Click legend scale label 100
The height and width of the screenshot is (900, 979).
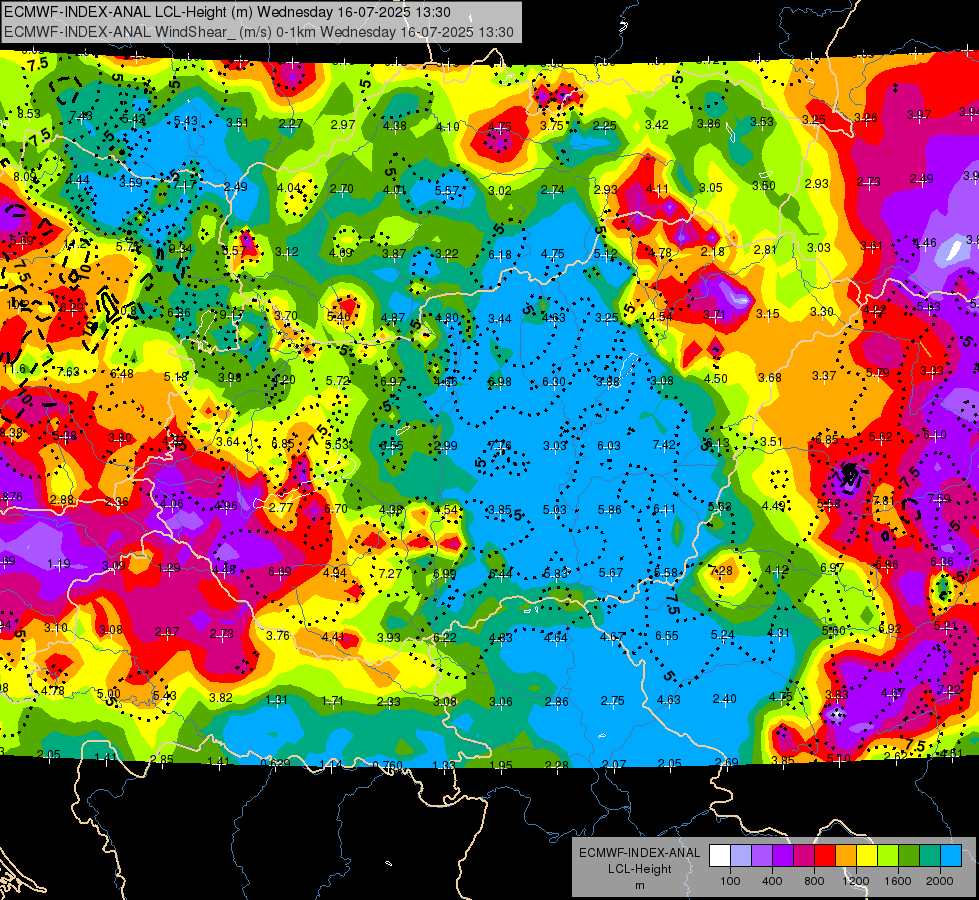[730, 881]
